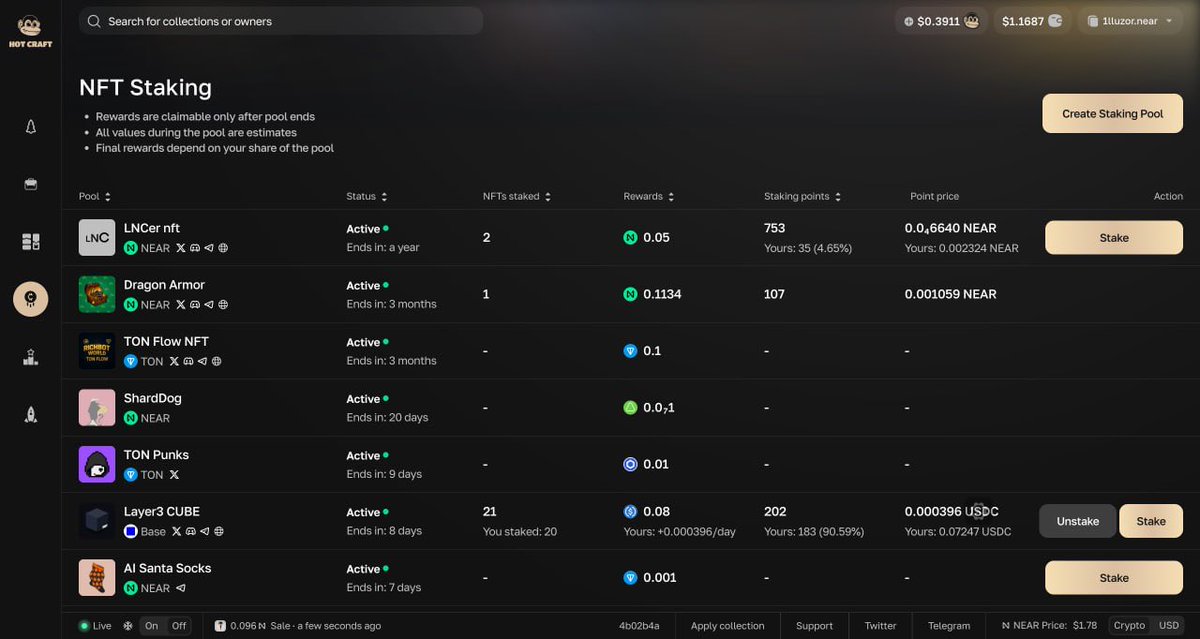Click the 4b02b4a build hash

[x=639, y=626]
